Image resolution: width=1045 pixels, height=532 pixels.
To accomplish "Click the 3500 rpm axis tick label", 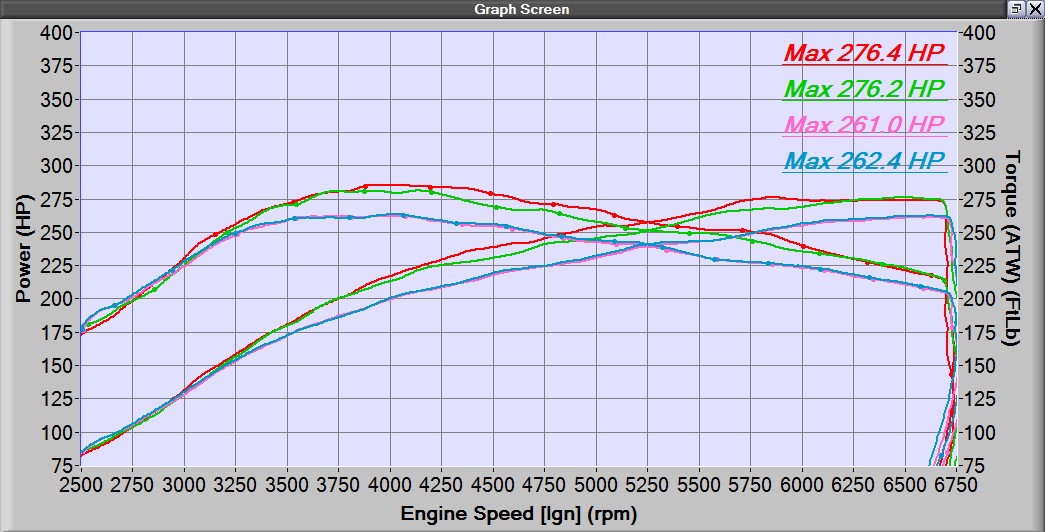I will 287,484.
